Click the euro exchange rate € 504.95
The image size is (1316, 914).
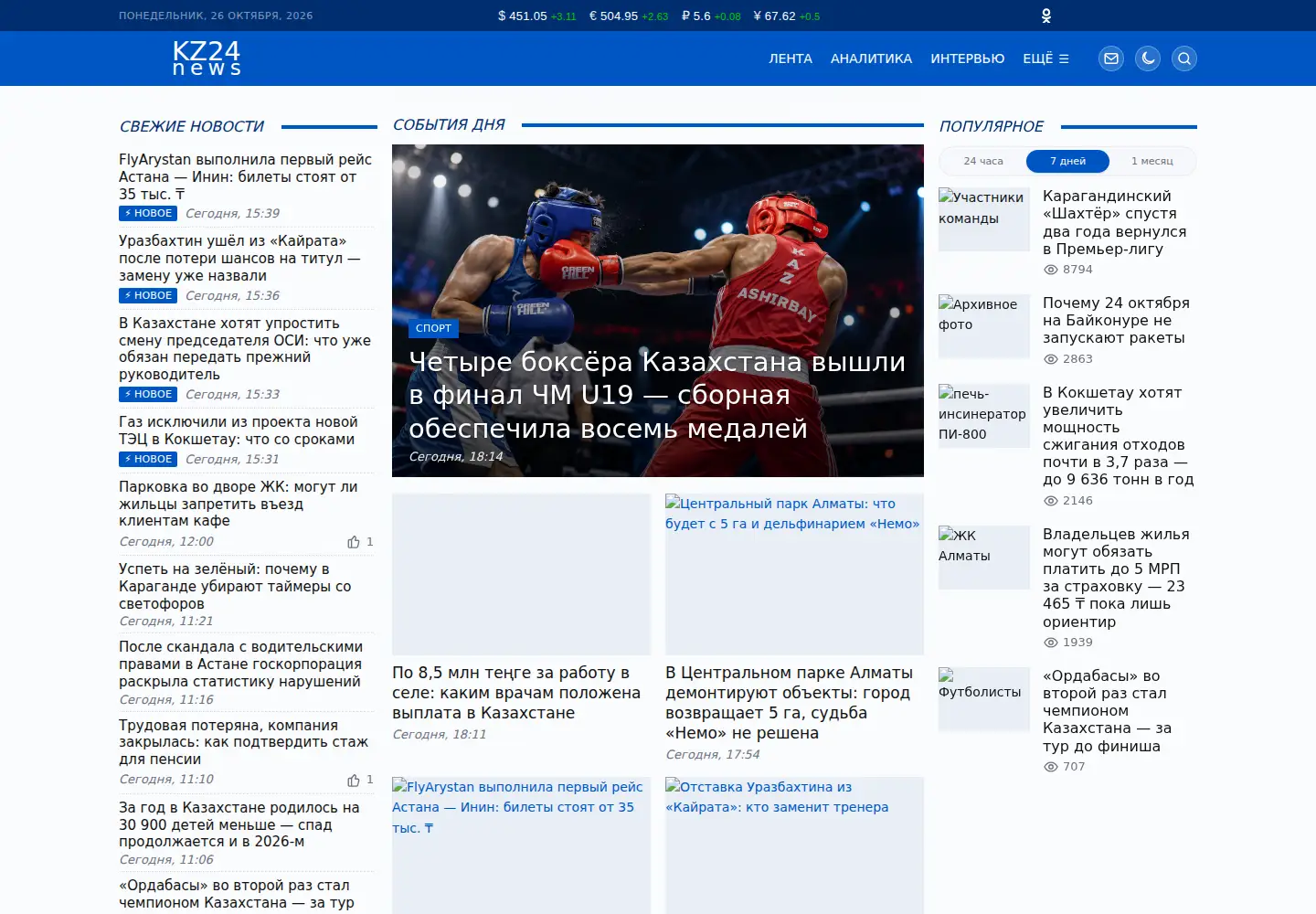pyautogui.click(x=629, y=16)
